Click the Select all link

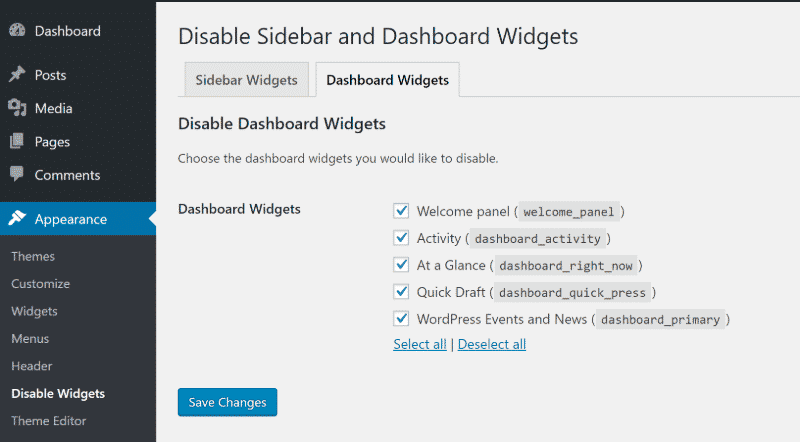(x=420, y=344)
